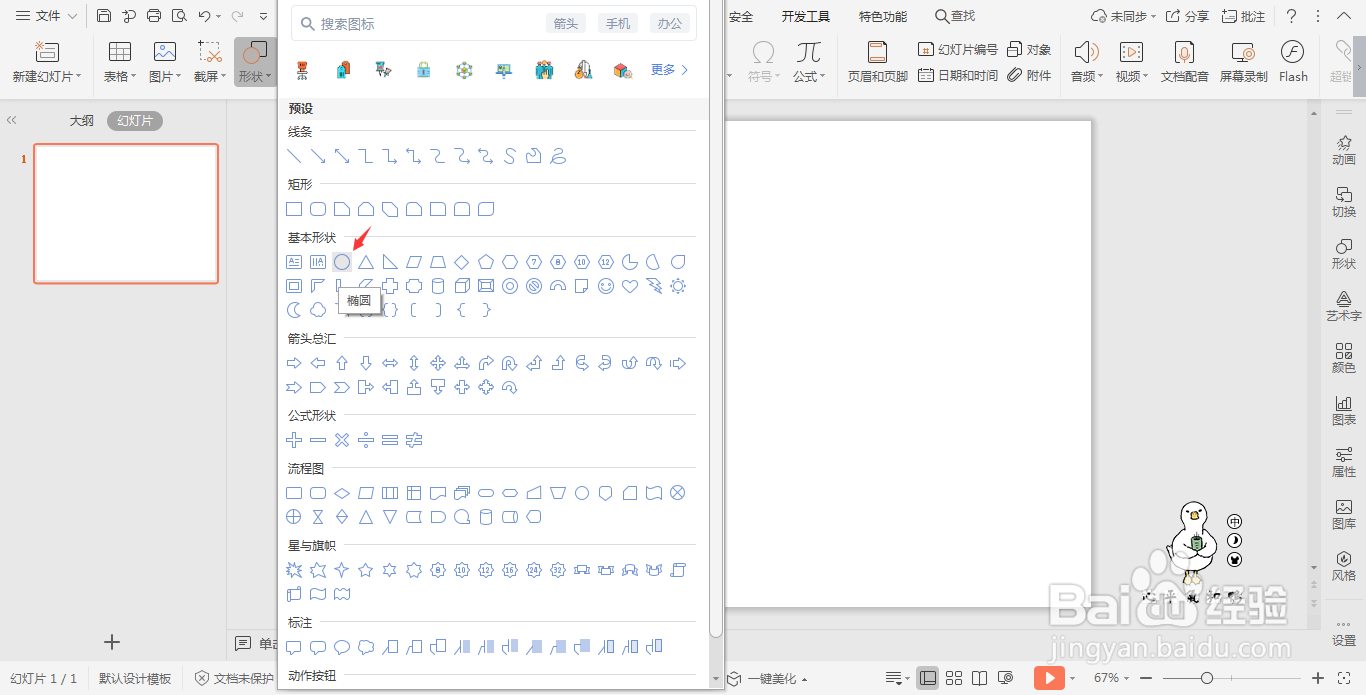The height and width of the screenshot is (695, 1366).
Task: Click the save icon in quick toolbar
Action: 104,16
